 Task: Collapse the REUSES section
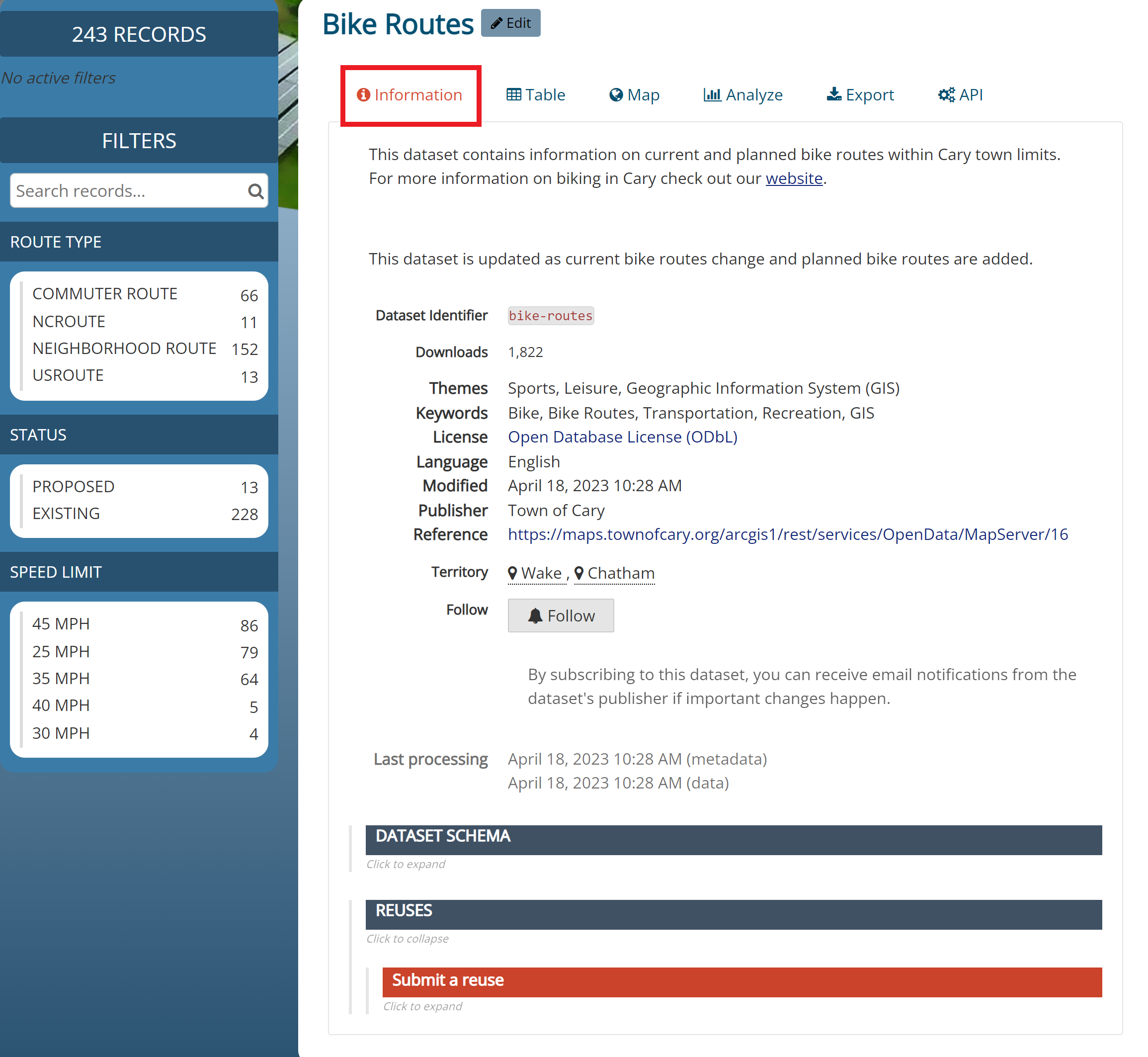733,914
